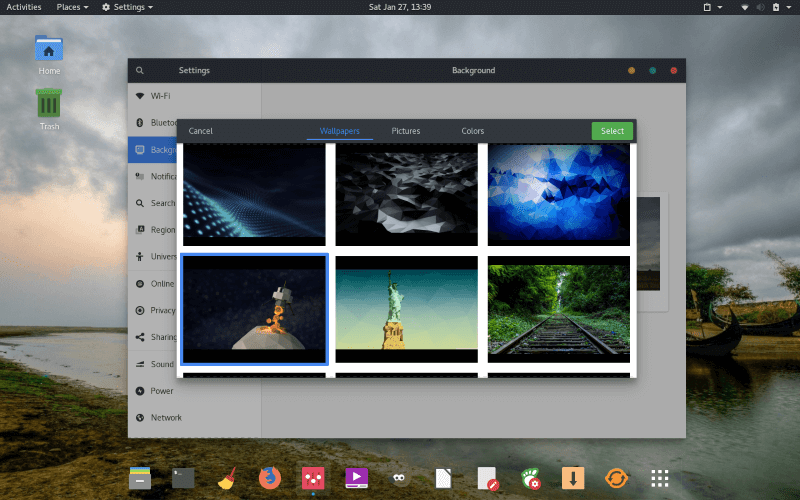800x500 pixels.
Task: Click Cancel in the wallpaper chooser
Action: pyautogui.click(x=201, y=131)
